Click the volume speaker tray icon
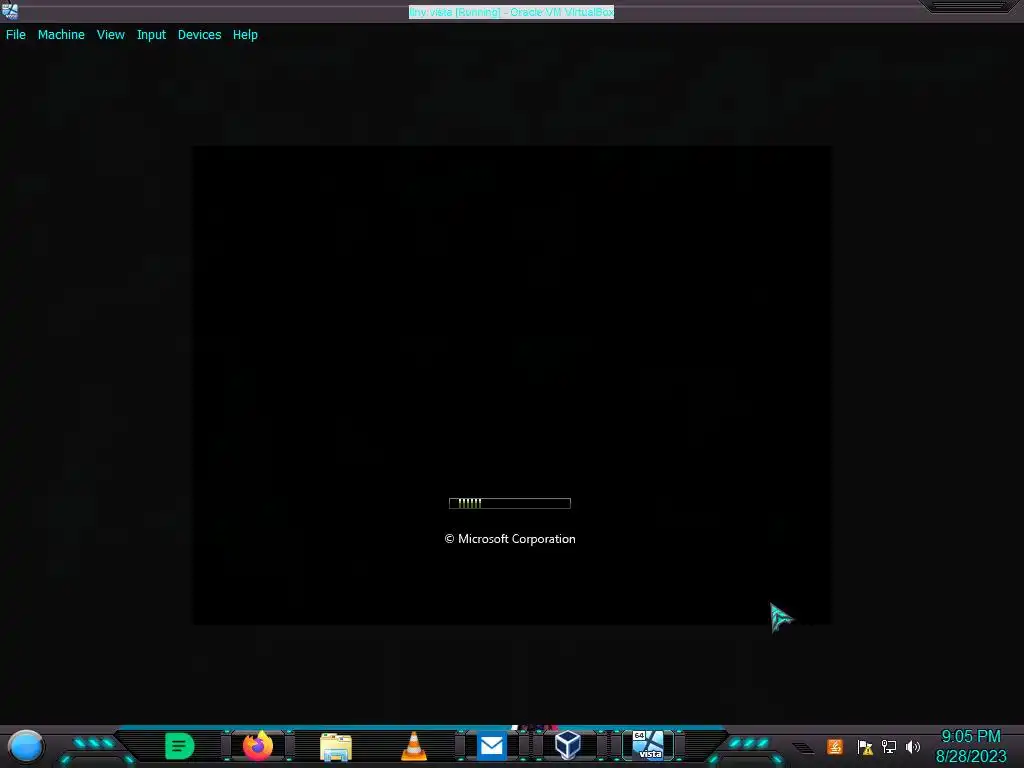Screen dimensions: 1024x768 pos(912,746)
